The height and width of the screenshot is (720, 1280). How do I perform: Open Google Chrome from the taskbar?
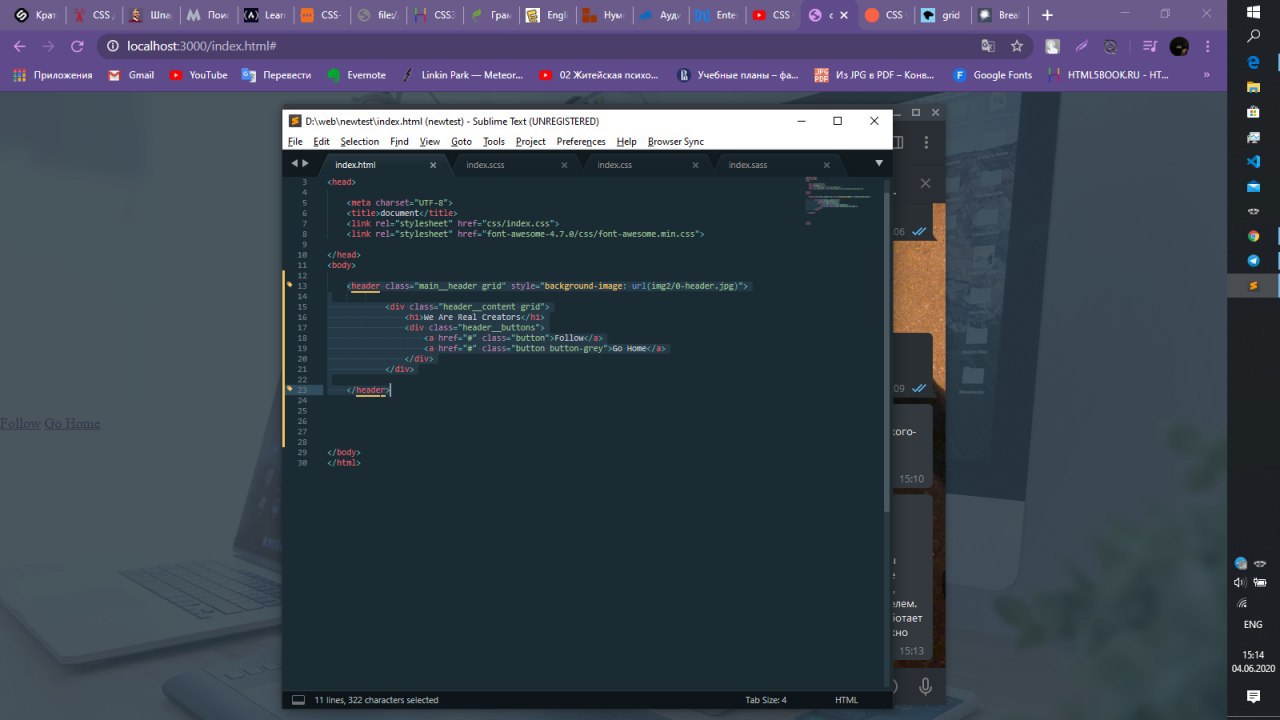(x=1253, y=236)
